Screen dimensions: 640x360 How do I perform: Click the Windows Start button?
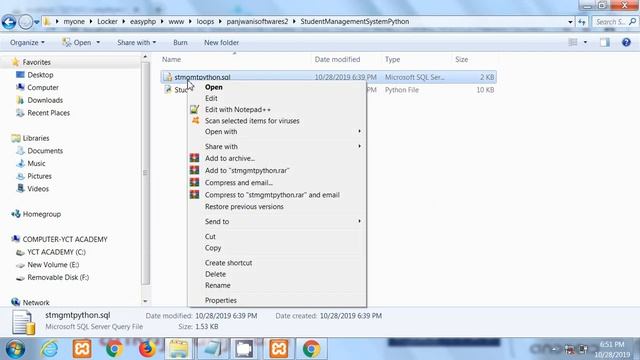15,349
